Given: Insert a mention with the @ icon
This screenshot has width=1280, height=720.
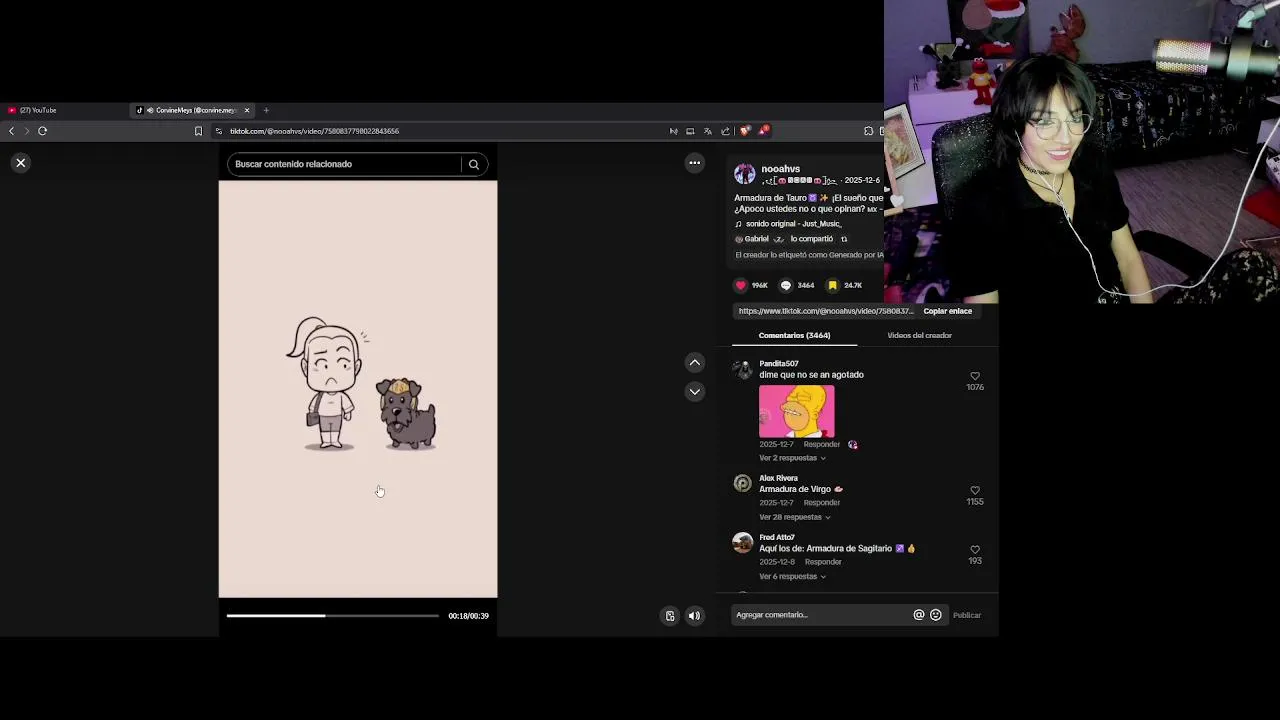Looking at the screenshot, I should point(919,615).
